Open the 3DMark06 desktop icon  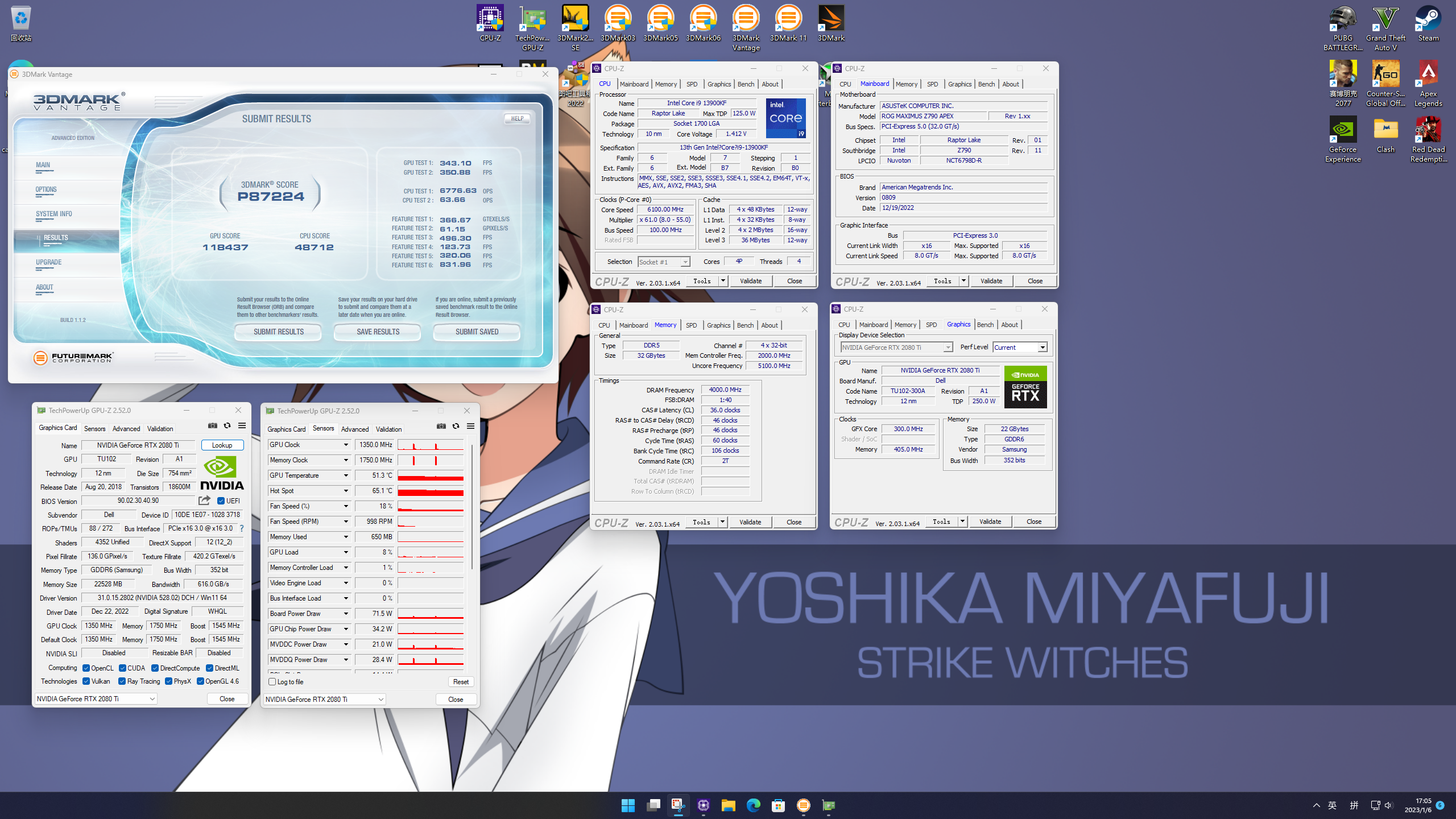coord(703,24)
